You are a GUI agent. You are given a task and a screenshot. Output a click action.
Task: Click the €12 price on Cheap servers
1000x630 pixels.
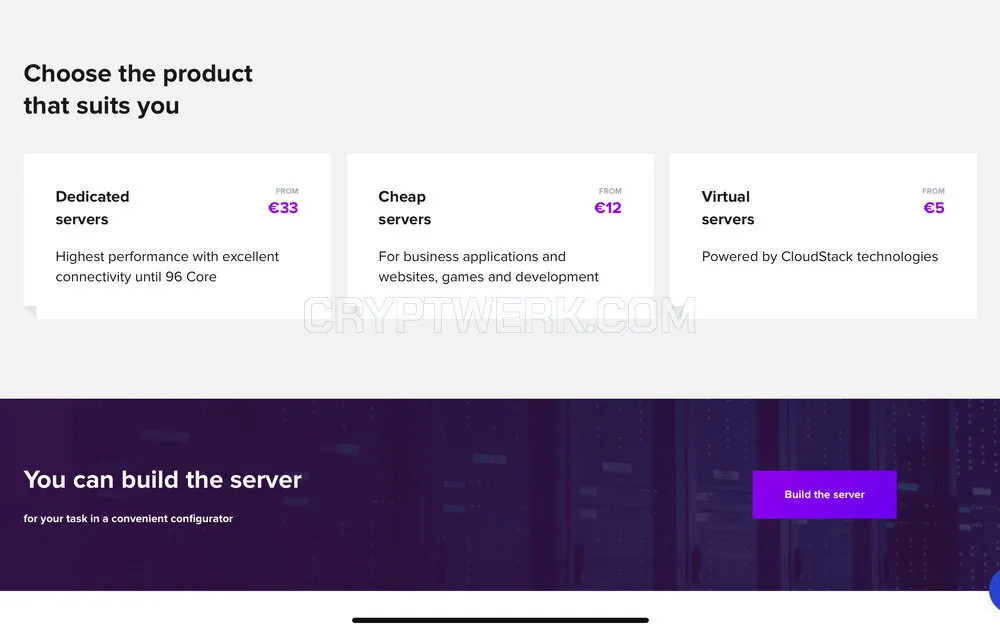point(607,208)
